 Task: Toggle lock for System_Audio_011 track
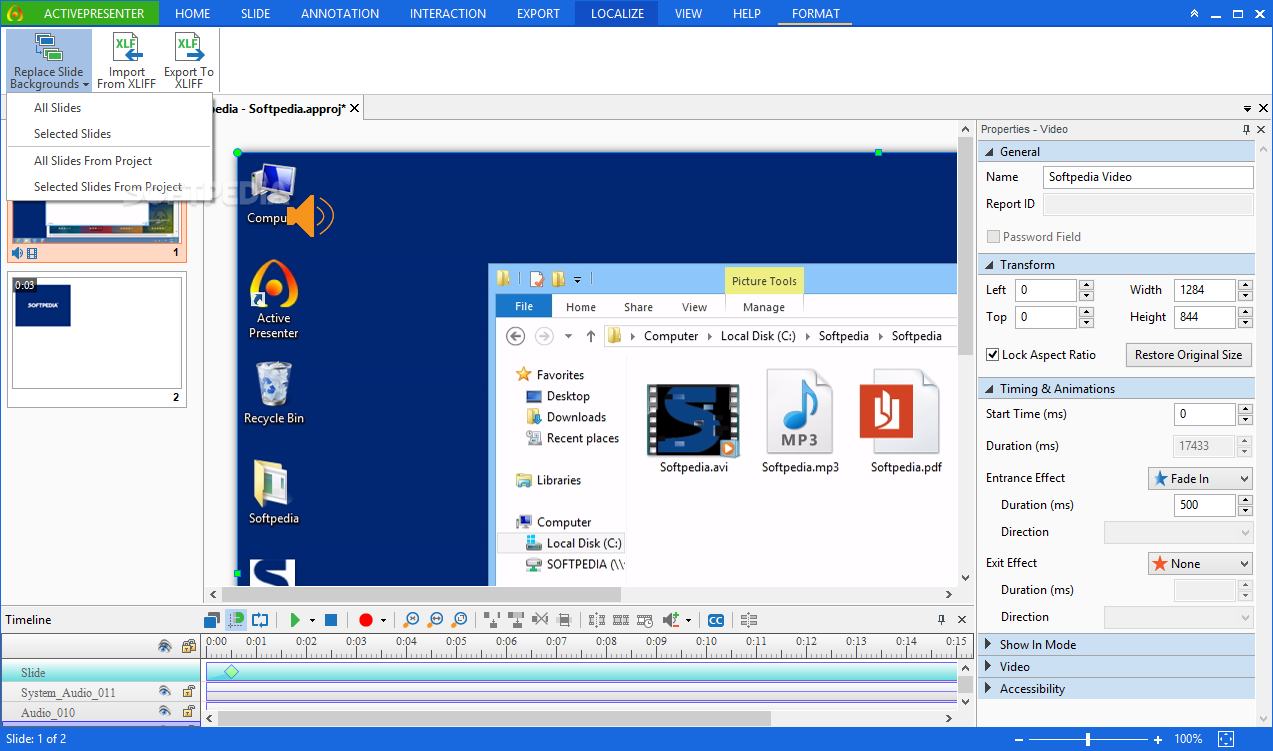pyautogui.click(x=188, y=691)
